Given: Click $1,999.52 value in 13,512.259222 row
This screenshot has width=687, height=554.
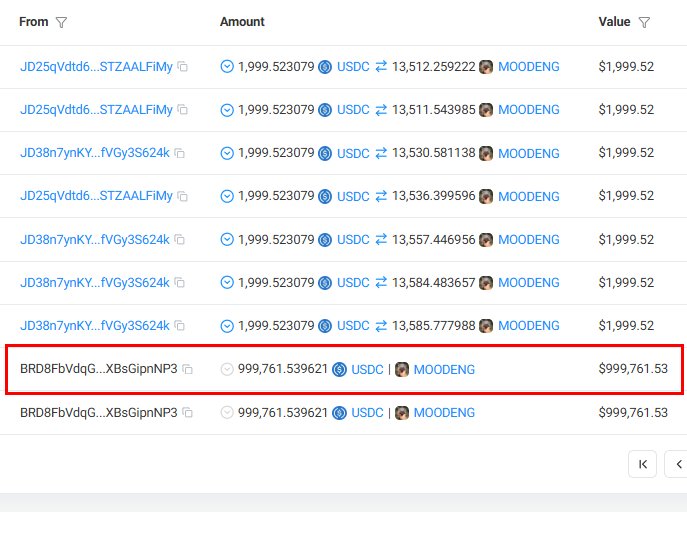Looking at the screenshot, I should click(x=626, y=67).
